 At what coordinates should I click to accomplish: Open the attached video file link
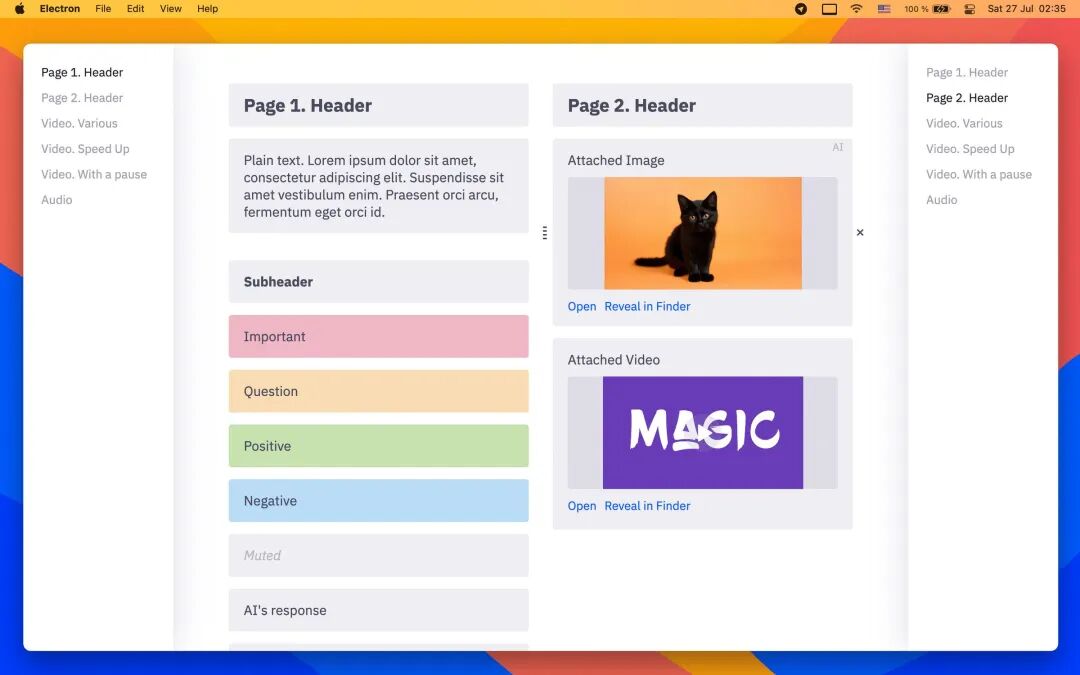point(582,506)
